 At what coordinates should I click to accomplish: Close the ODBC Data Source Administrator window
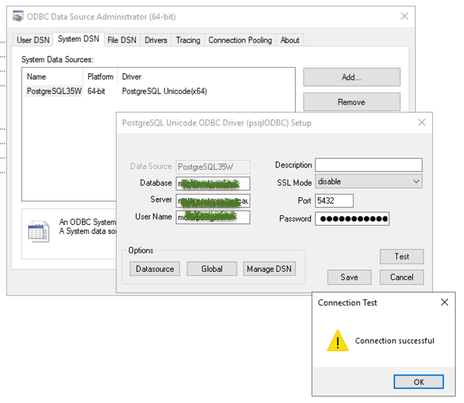[x=404, y=16]
